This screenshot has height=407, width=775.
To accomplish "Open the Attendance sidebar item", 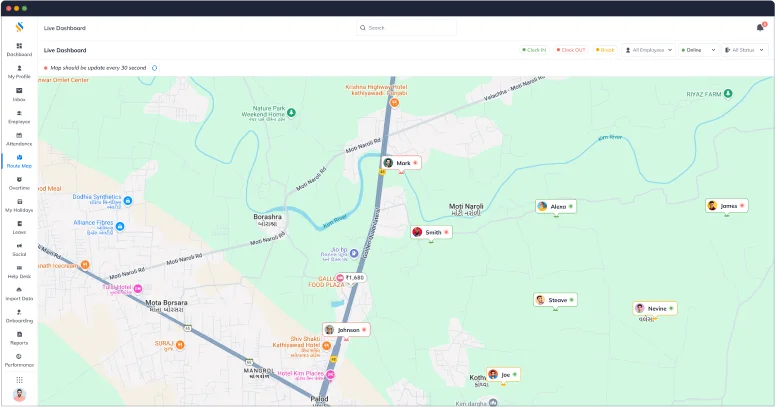I will pos(19,139).
